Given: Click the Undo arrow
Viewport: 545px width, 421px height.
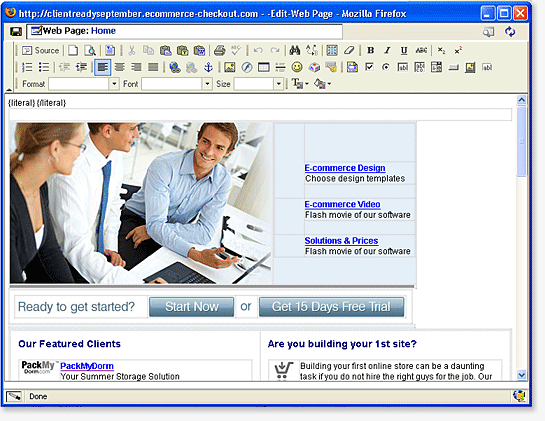Looking at the screenshot, I should [x=258, y=51].
